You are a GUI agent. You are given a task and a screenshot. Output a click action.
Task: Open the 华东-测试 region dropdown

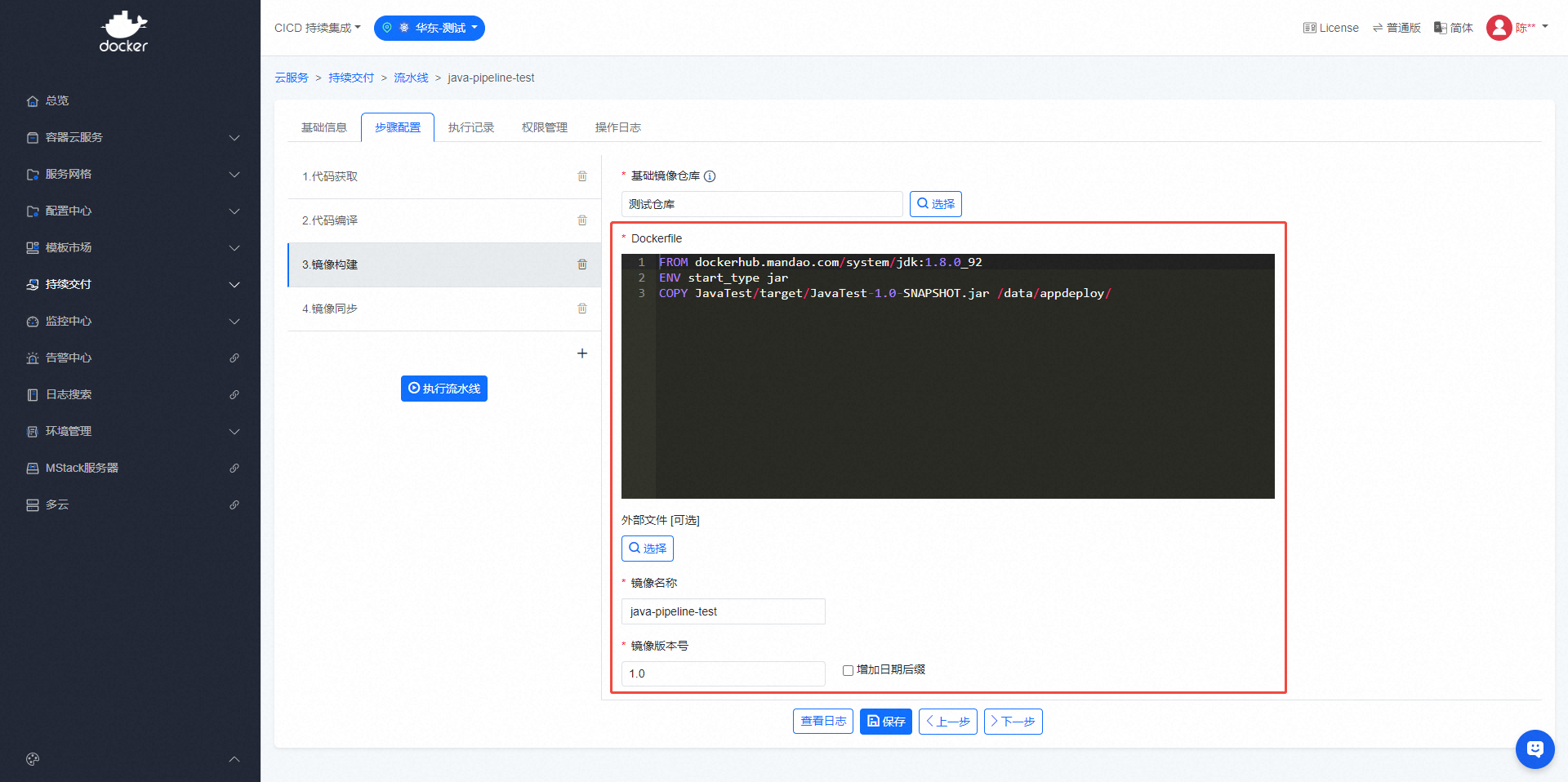coord(430,28)
